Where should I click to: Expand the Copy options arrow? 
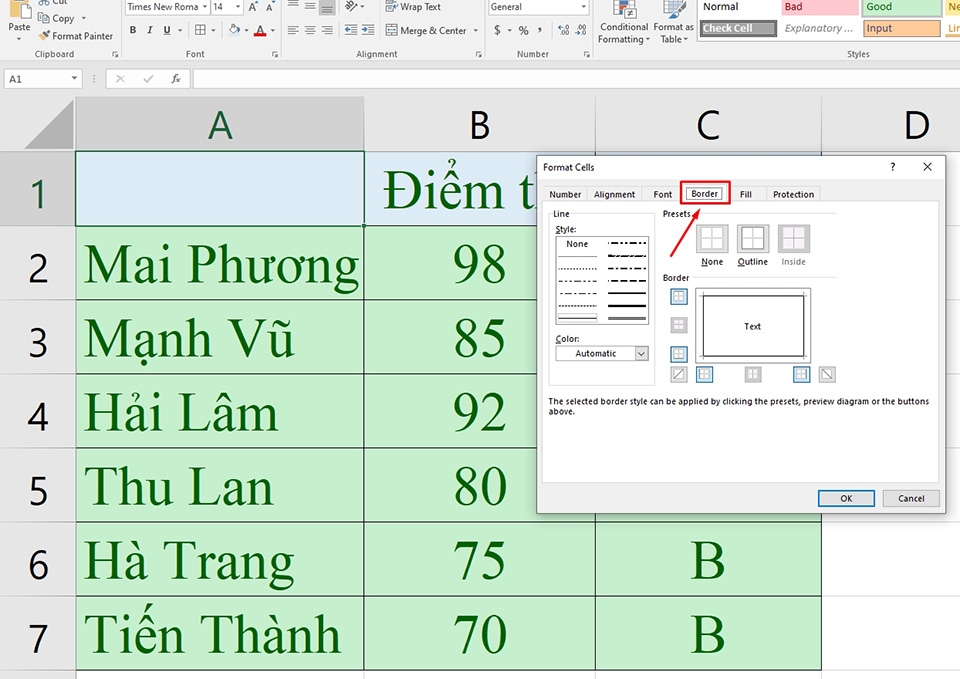click(x=83, y=18)
